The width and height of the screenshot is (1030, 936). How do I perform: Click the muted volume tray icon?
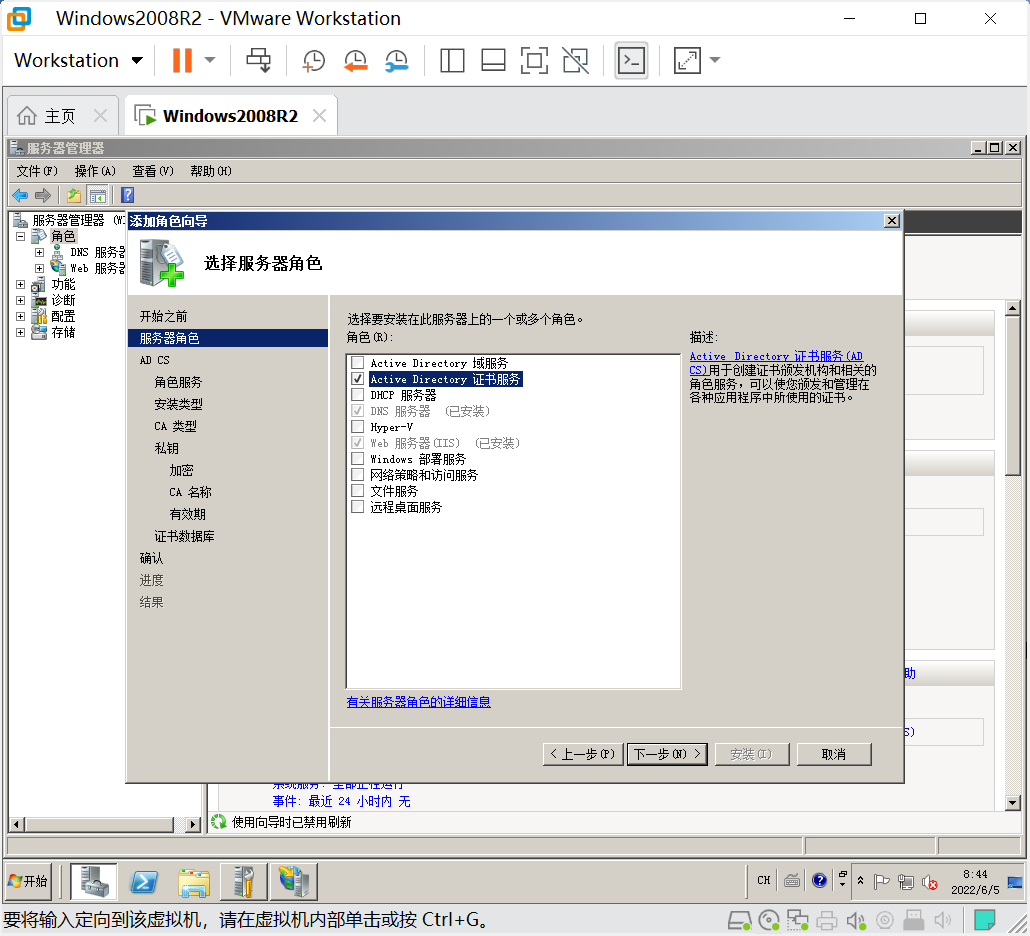pos(929,882)
